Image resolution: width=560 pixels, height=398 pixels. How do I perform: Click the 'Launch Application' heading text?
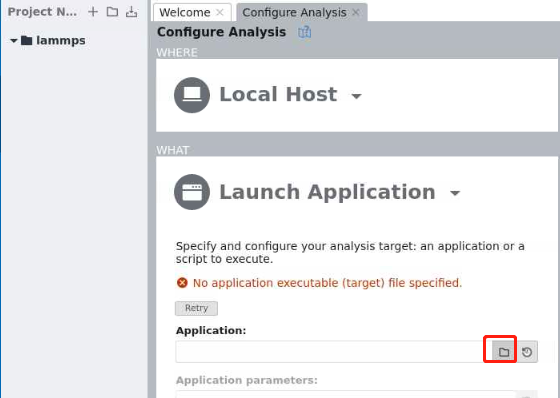(327, 192)
